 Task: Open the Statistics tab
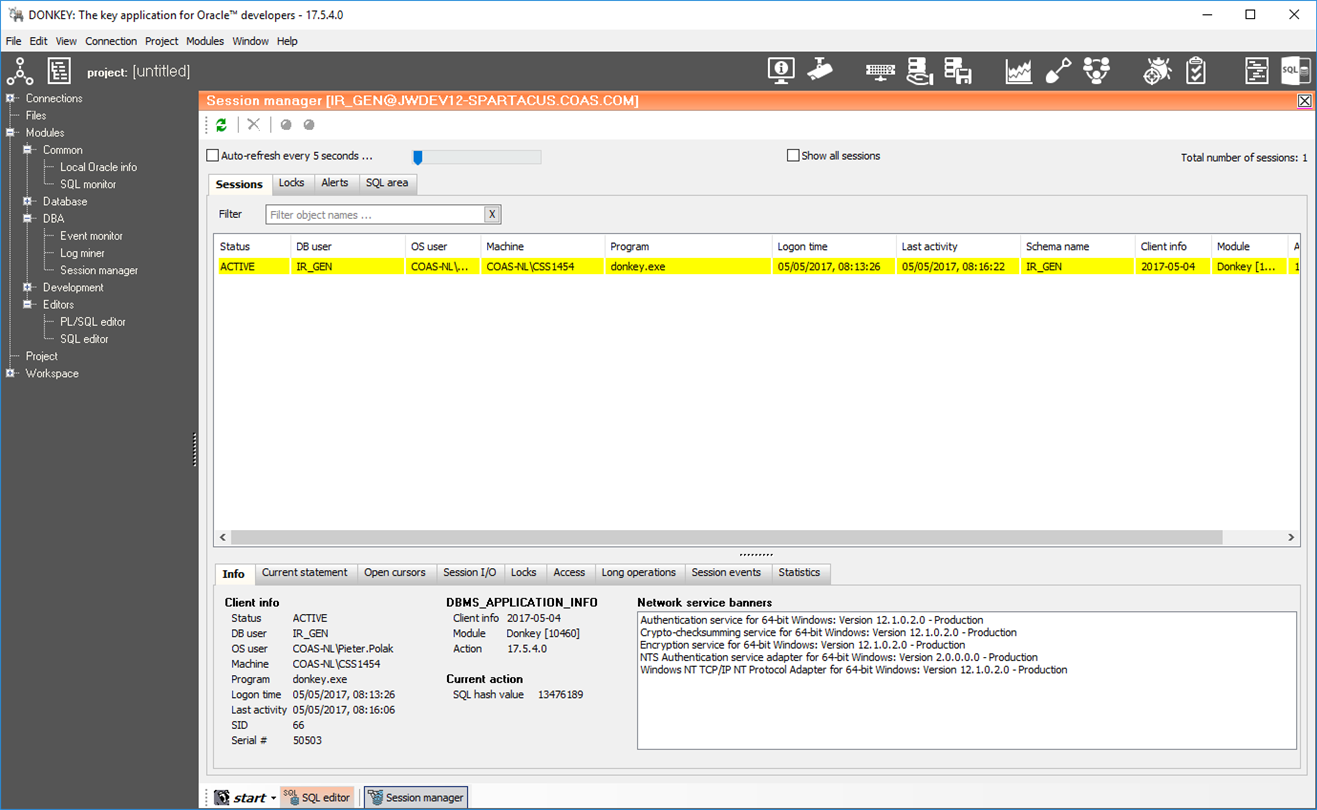pos(799,573)
